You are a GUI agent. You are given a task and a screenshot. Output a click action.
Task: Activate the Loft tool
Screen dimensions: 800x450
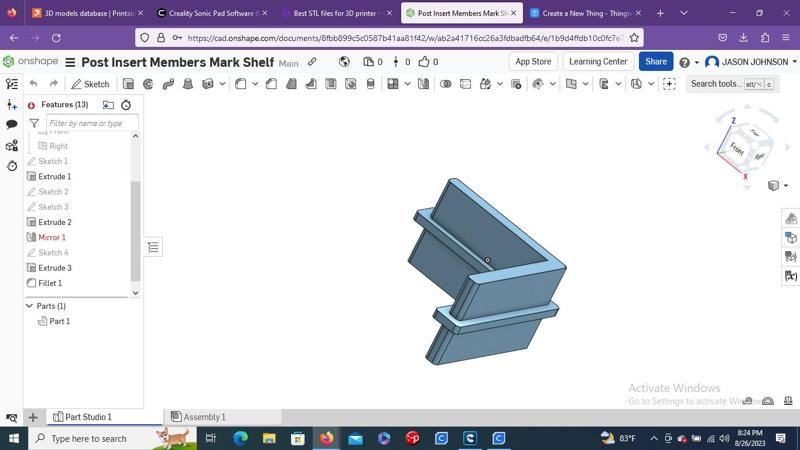pyautogui.click(x=188, y=84)
